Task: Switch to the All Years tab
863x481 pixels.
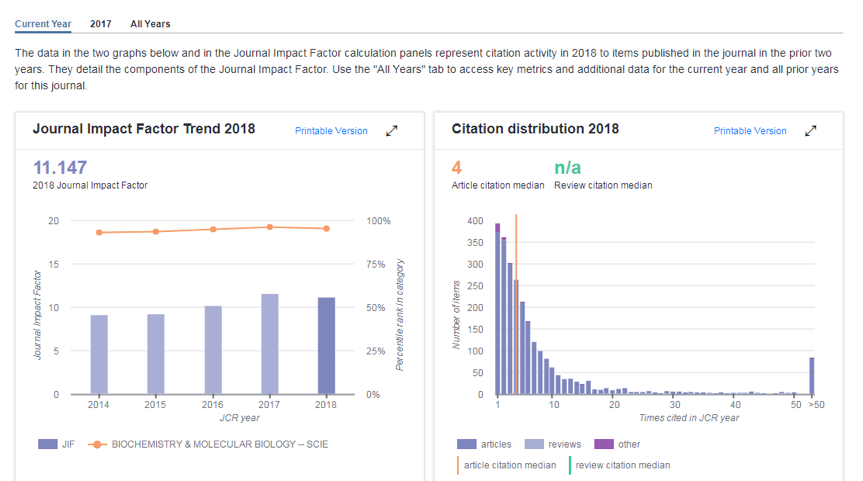Action: pyautogui.click(x=150, y=23)
